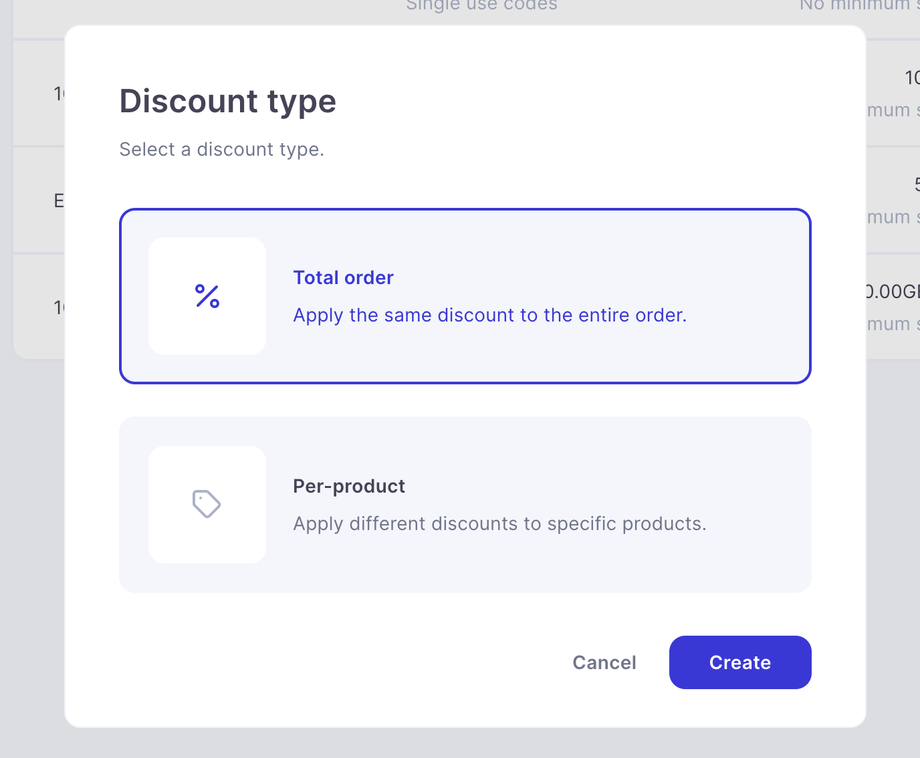Click the Single use codes column header
The image size is (920, 758).
pyautogui.click(x=481, y=7)
